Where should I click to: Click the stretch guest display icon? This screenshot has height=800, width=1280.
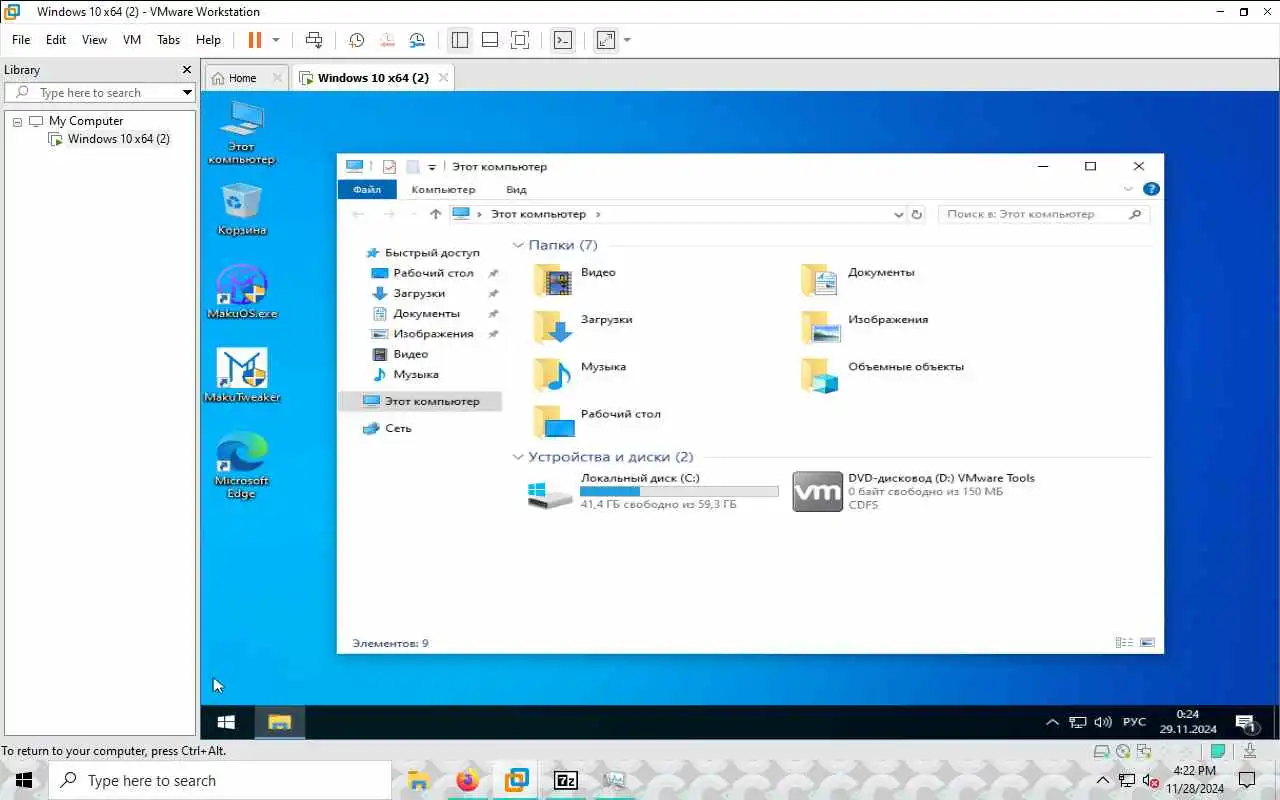[605, 40]
